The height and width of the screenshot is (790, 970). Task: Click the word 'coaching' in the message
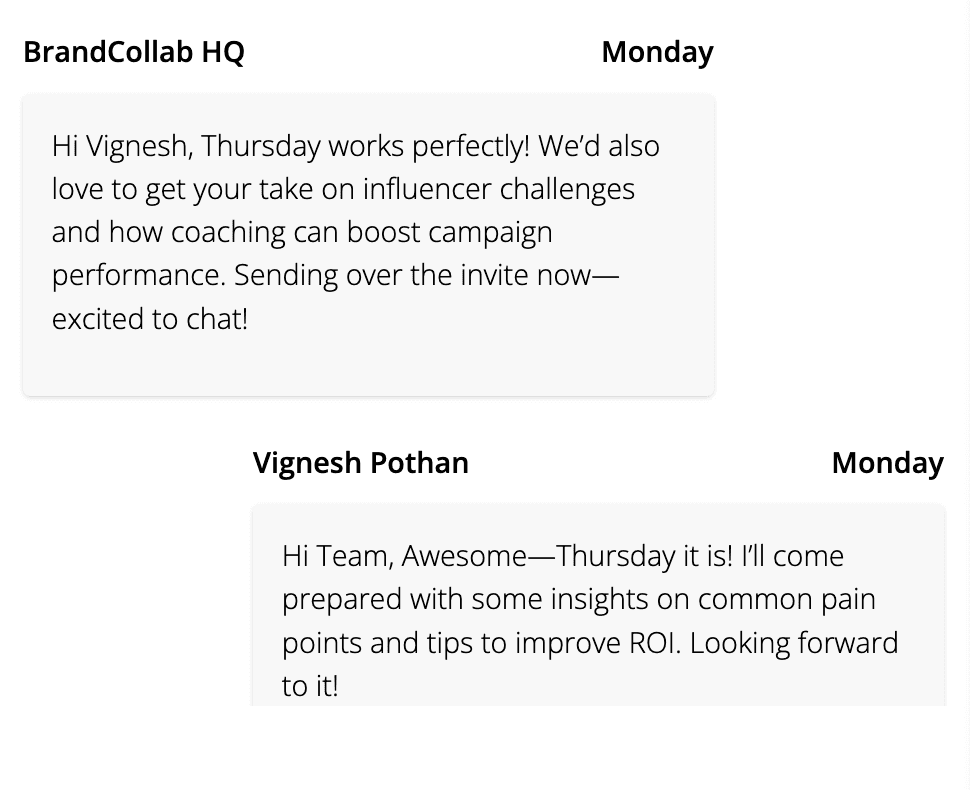[x=228, y=233]
